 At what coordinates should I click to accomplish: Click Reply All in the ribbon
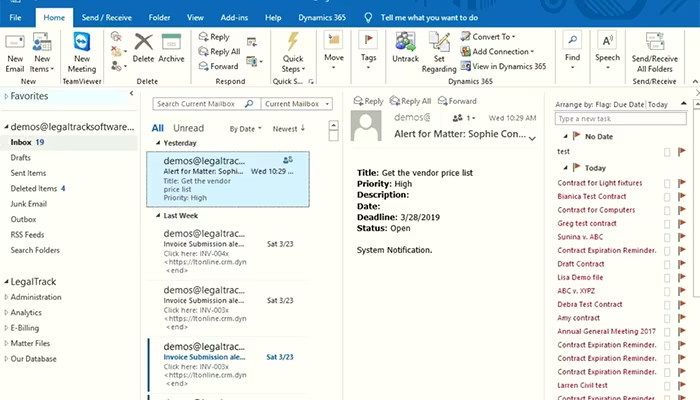tap(219, 51)
